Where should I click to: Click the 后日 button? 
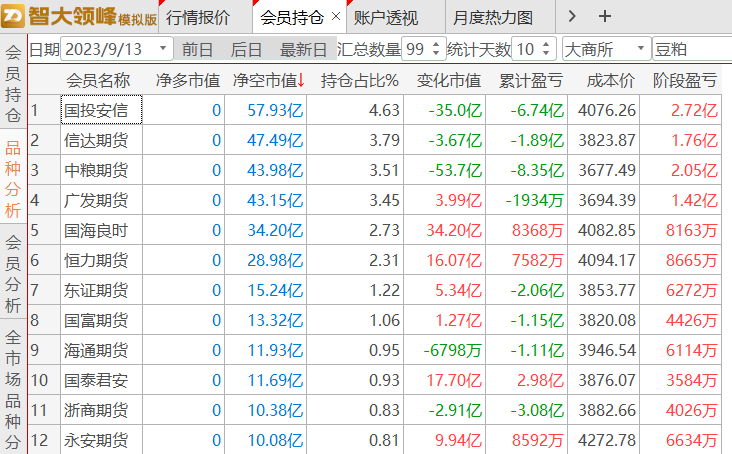coord(246,49)
